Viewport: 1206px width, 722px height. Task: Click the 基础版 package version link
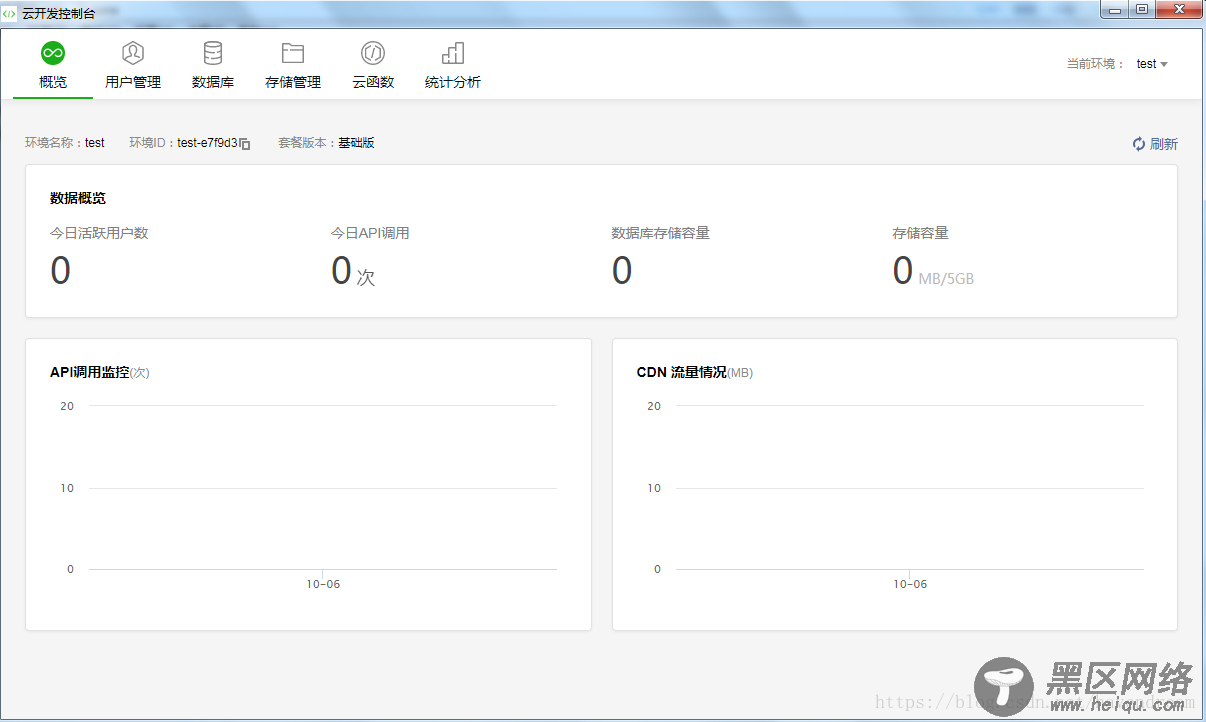[x=356, y=143]
